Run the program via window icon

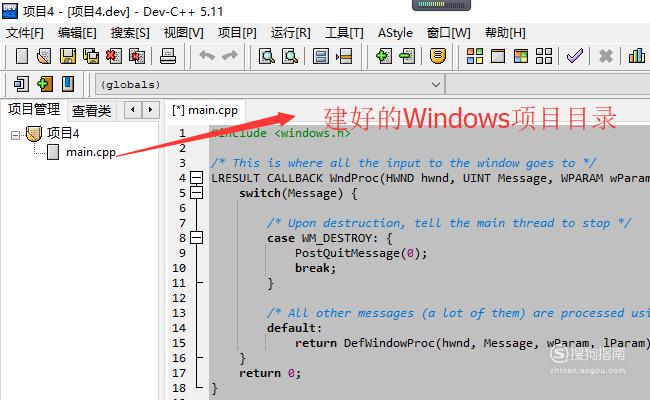click(x=498, y=56)
